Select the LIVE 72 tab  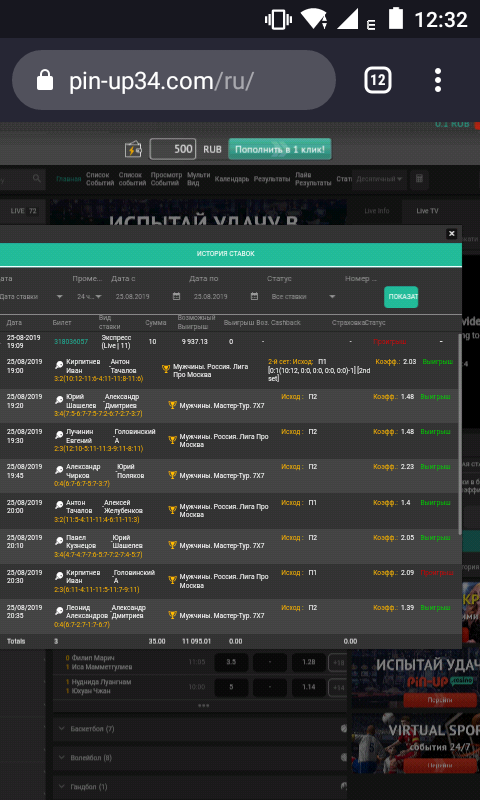(23, 211)
